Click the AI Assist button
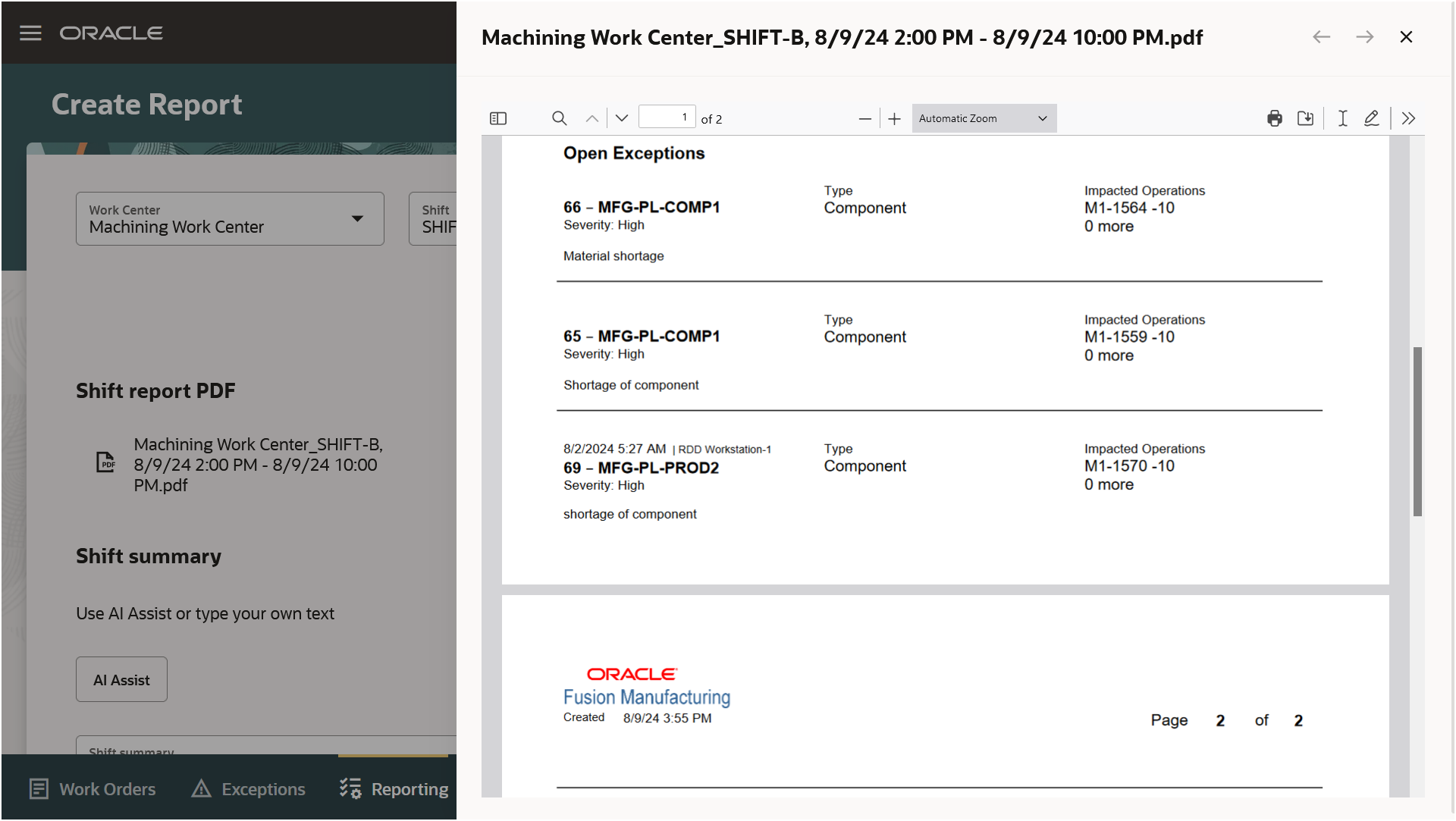This screenshot has height=821, width=1456. 121,680
